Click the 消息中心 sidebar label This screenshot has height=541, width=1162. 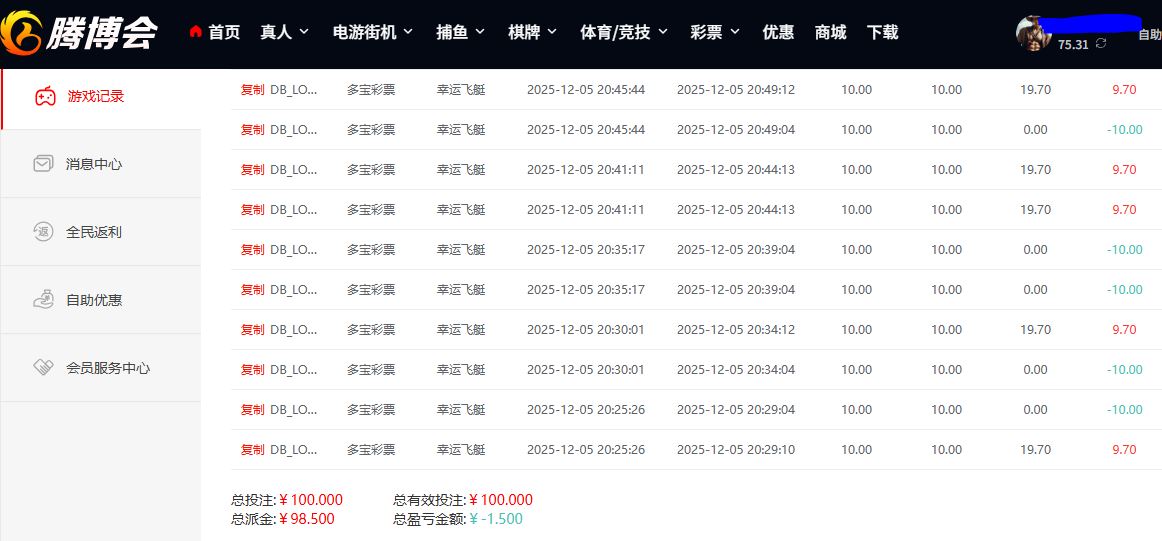point(94,164)
